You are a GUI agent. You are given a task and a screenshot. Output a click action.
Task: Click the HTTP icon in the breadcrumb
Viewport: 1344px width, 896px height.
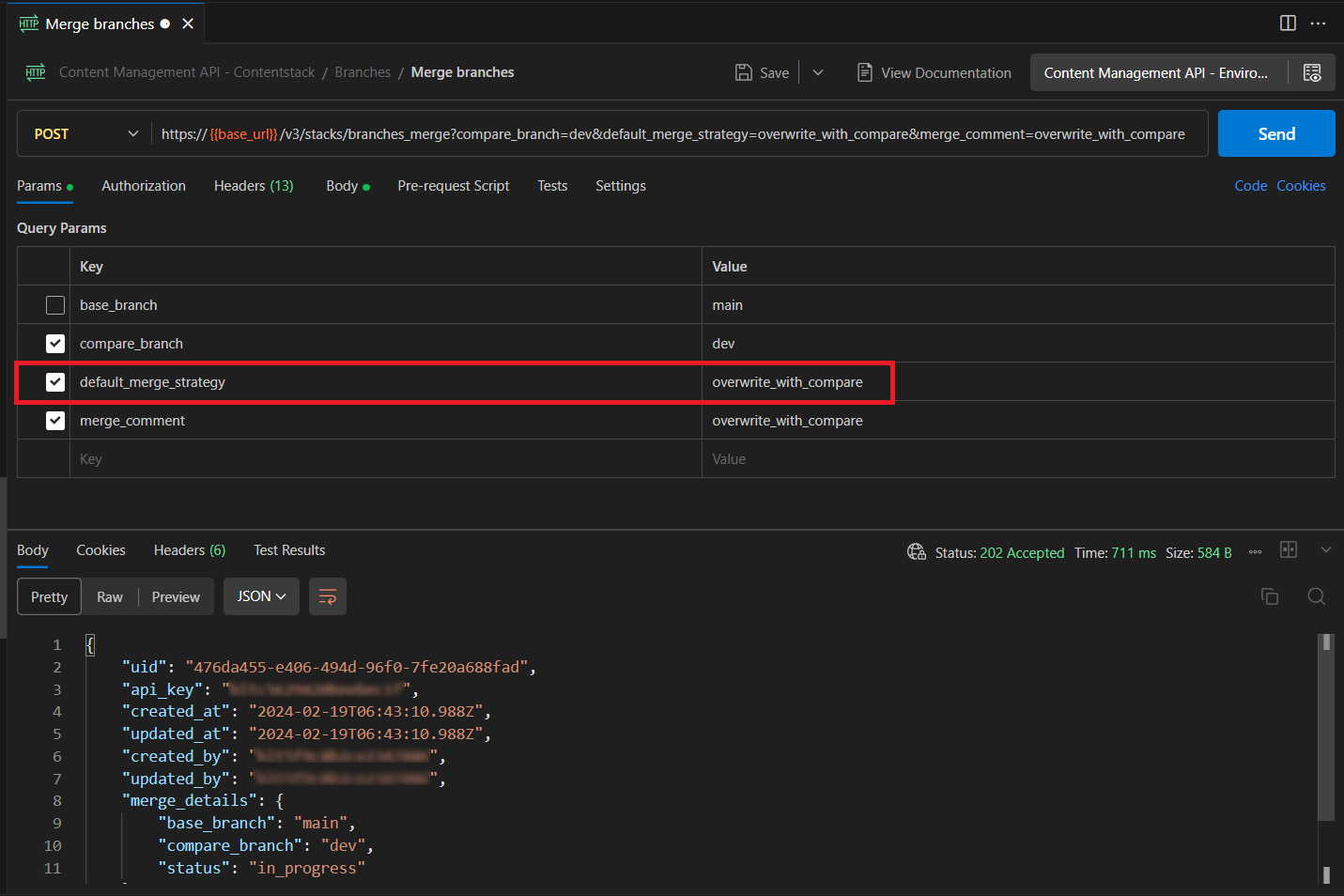coord(36,72)
